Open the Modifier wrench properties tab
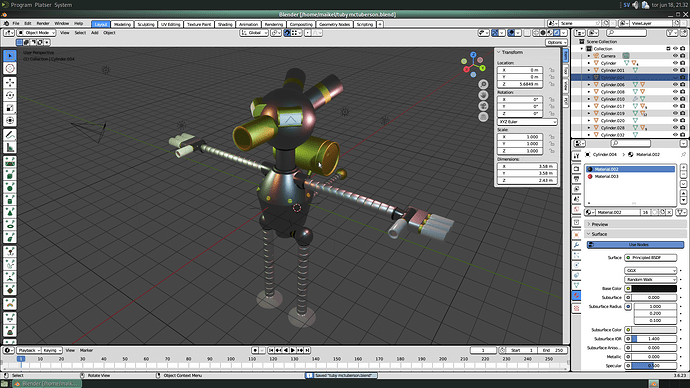Image resolution: width=690 pixels, height=388 pixels. (x=576, y=245)
